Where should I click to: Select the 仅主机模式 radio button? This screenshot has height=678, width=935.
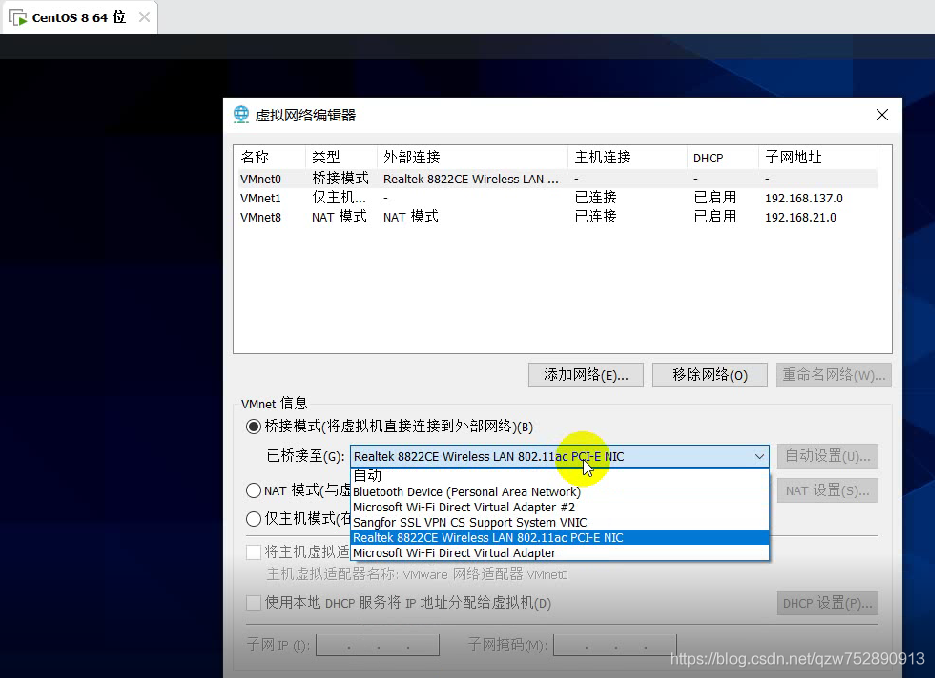253,519
